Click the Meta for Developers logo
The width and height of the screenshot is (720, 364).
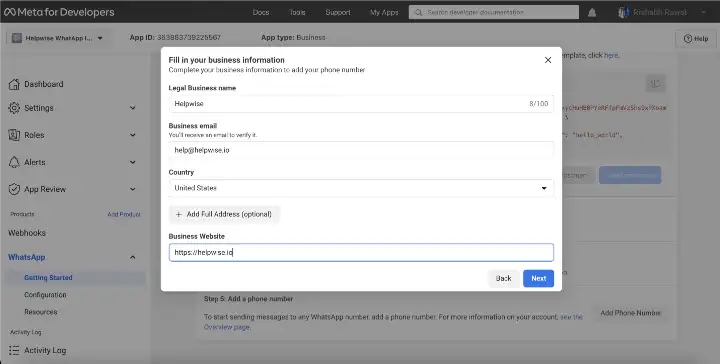click(59, 12)
